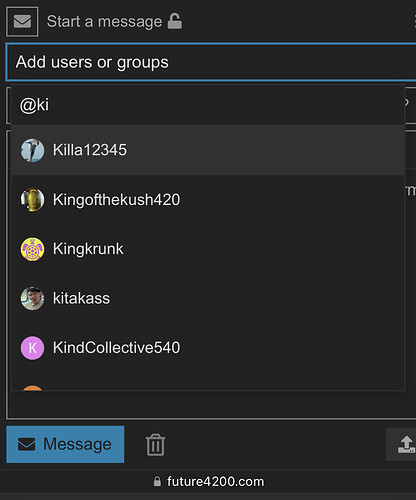The height and width of the screenshot is (500, 416).
Task: Open the Add users or groups selector
Action: (x=211, y=62)
